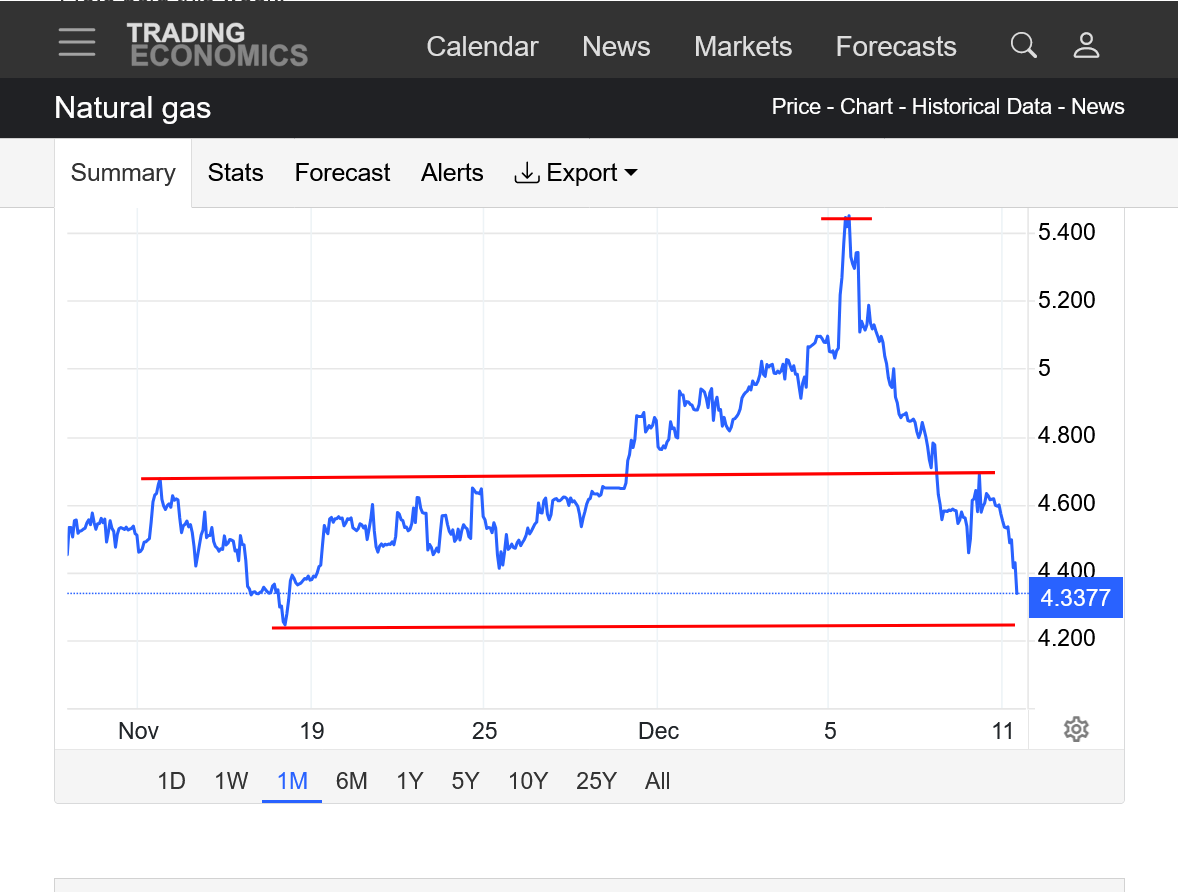Open the user account icon
Viewport: 1178px width, 892px height.
[x=1086, y=45]
